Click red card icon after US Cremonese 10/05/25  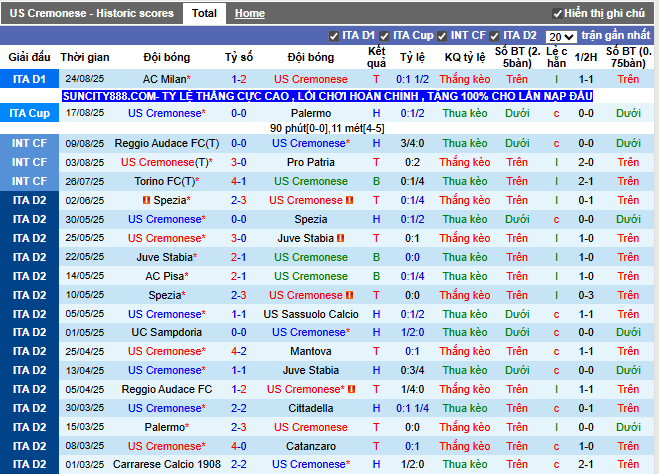pyautogui.click(x=349, y=295)
